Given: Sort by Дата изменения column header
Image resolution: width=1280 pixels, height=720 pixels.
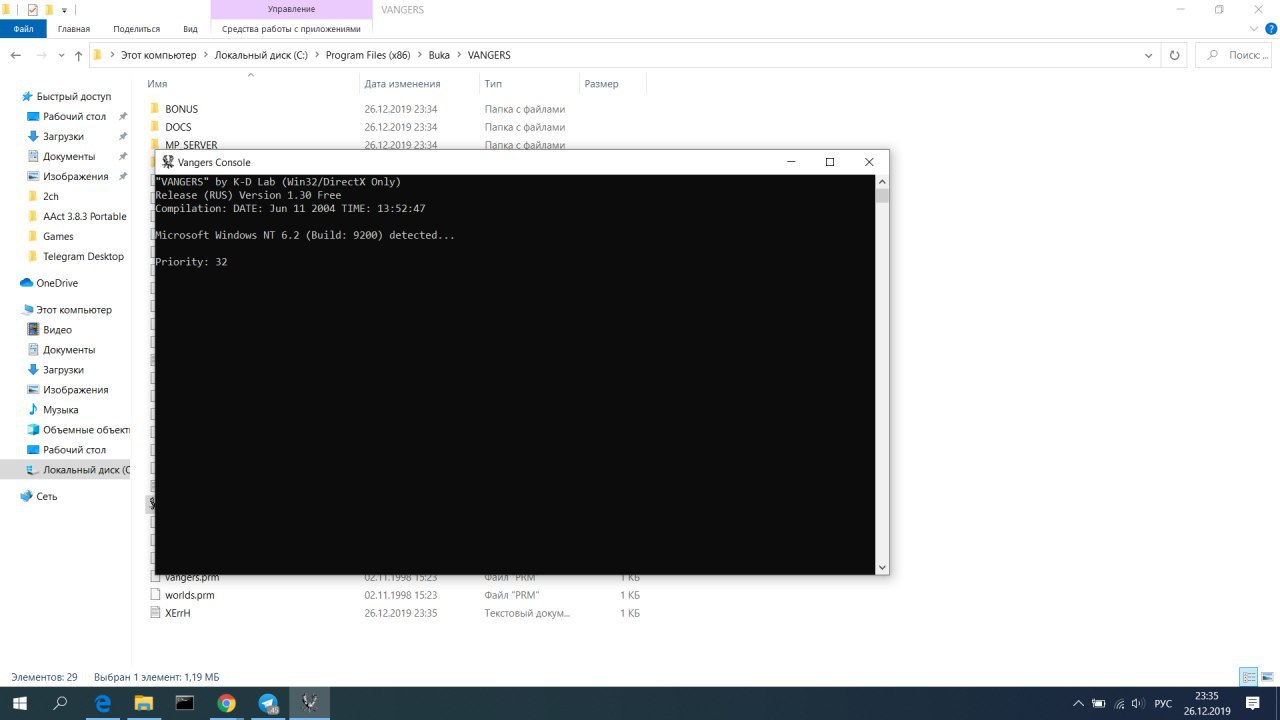Looking at the screenshot, I should click(402, 84).
